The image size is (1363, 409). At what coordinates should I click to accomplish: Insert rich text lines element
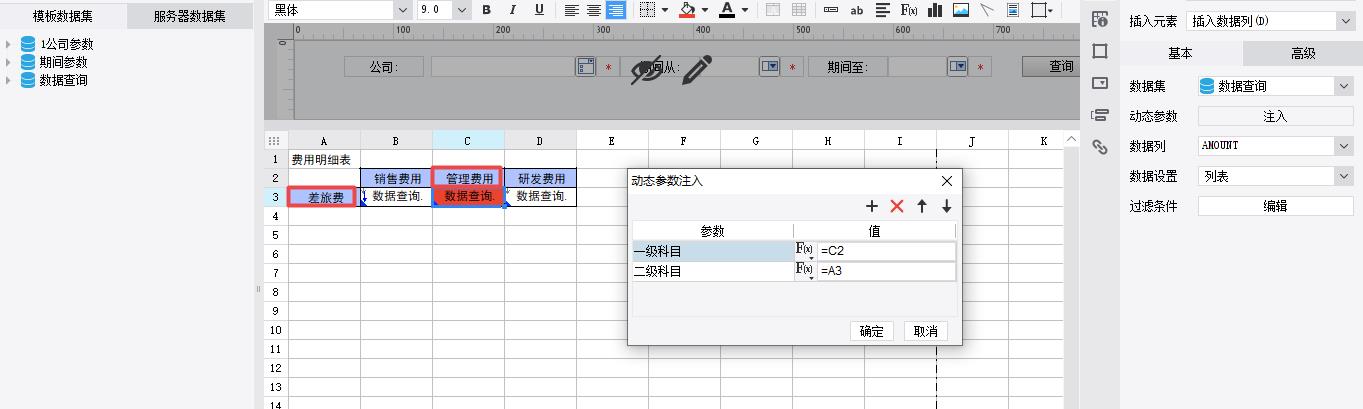pyautogui.click(x=883, y=10)
